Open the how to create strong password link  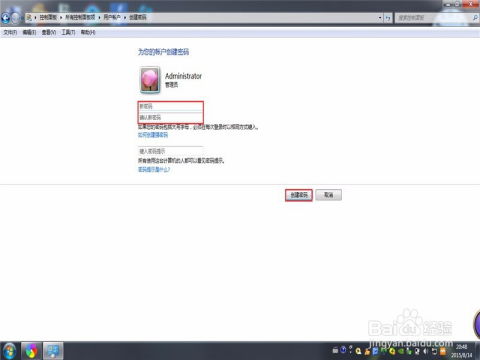(153, 135)
